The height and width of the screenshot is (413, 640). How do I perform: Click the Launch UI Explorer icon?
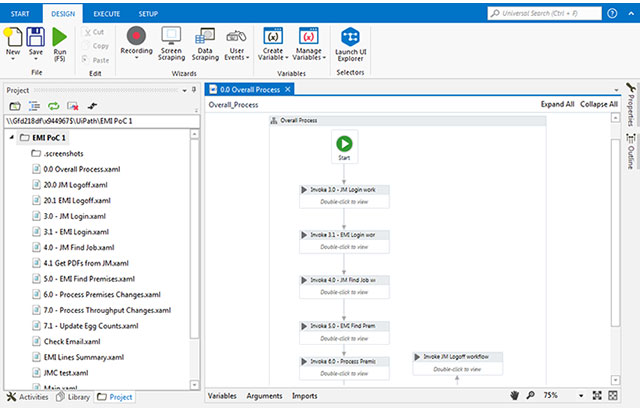click(x=350, y=36)
